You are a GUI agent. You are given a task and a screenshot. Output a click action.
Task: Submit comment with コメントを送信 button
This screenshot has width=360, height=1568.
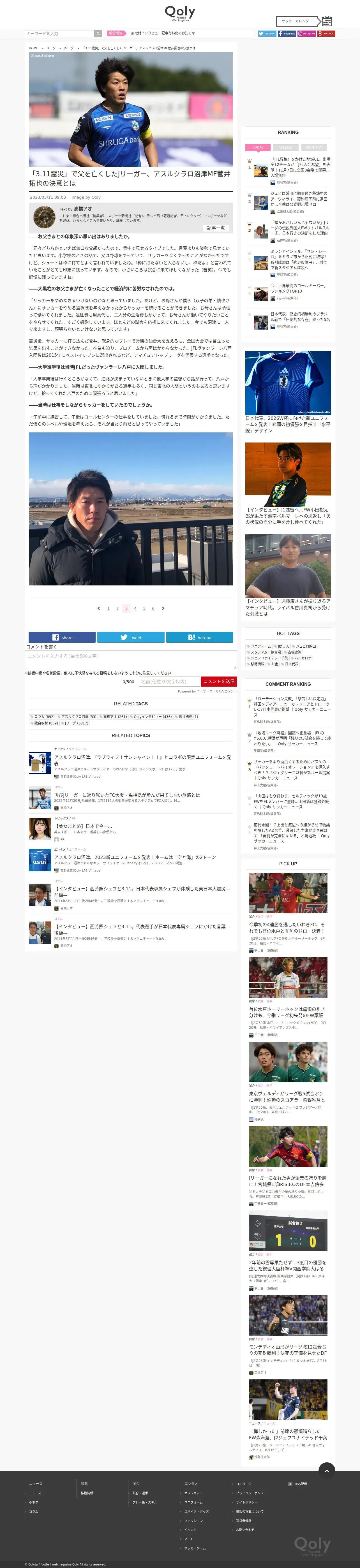point(219,682)
